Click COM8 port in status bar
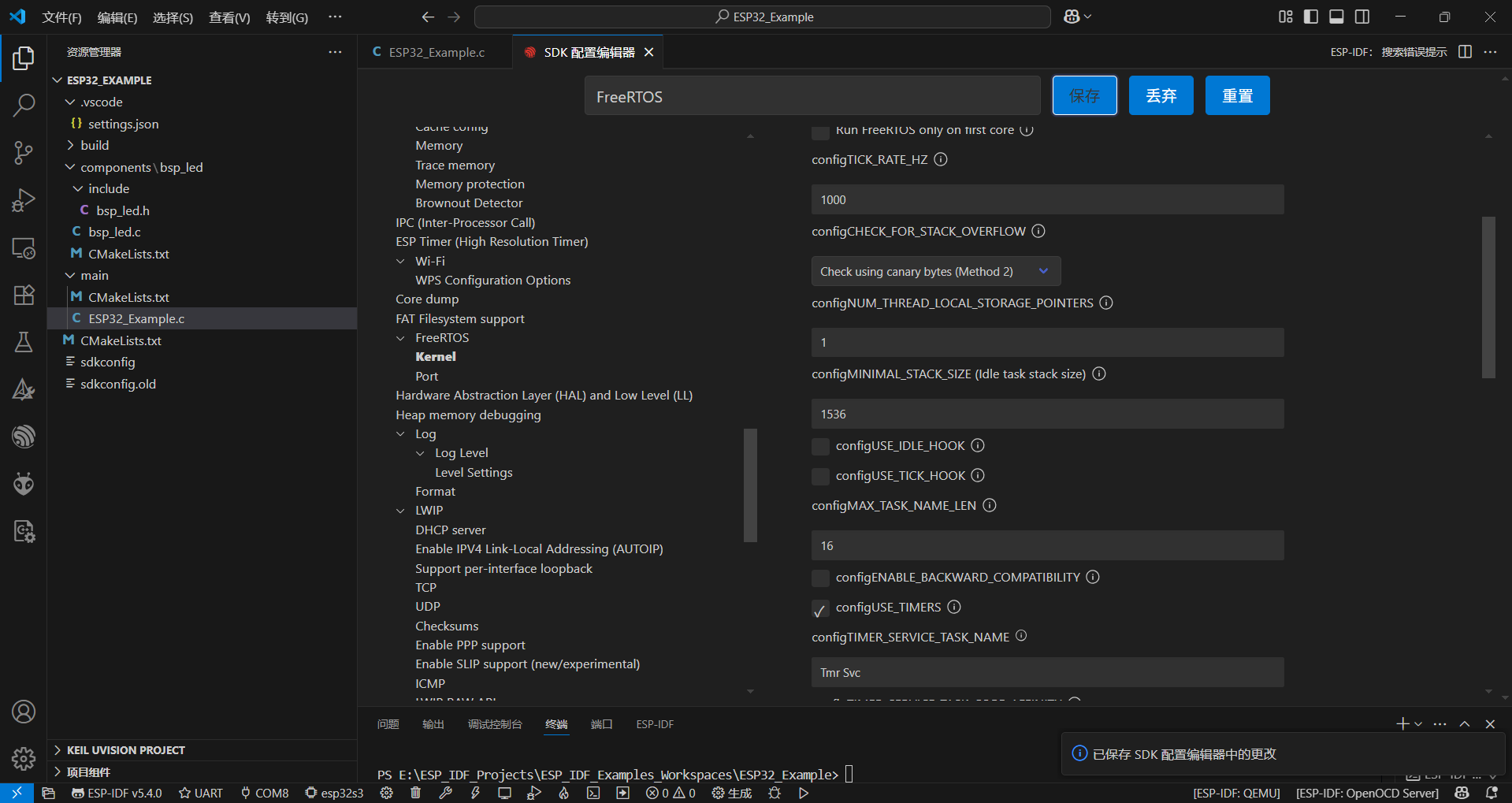1512x803 pixels. [x=265, y=793]
